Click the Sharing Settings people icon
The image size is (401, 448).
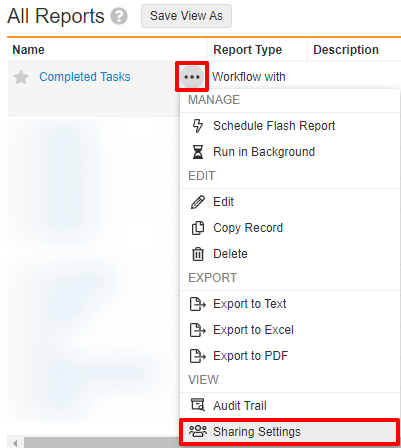198,431
